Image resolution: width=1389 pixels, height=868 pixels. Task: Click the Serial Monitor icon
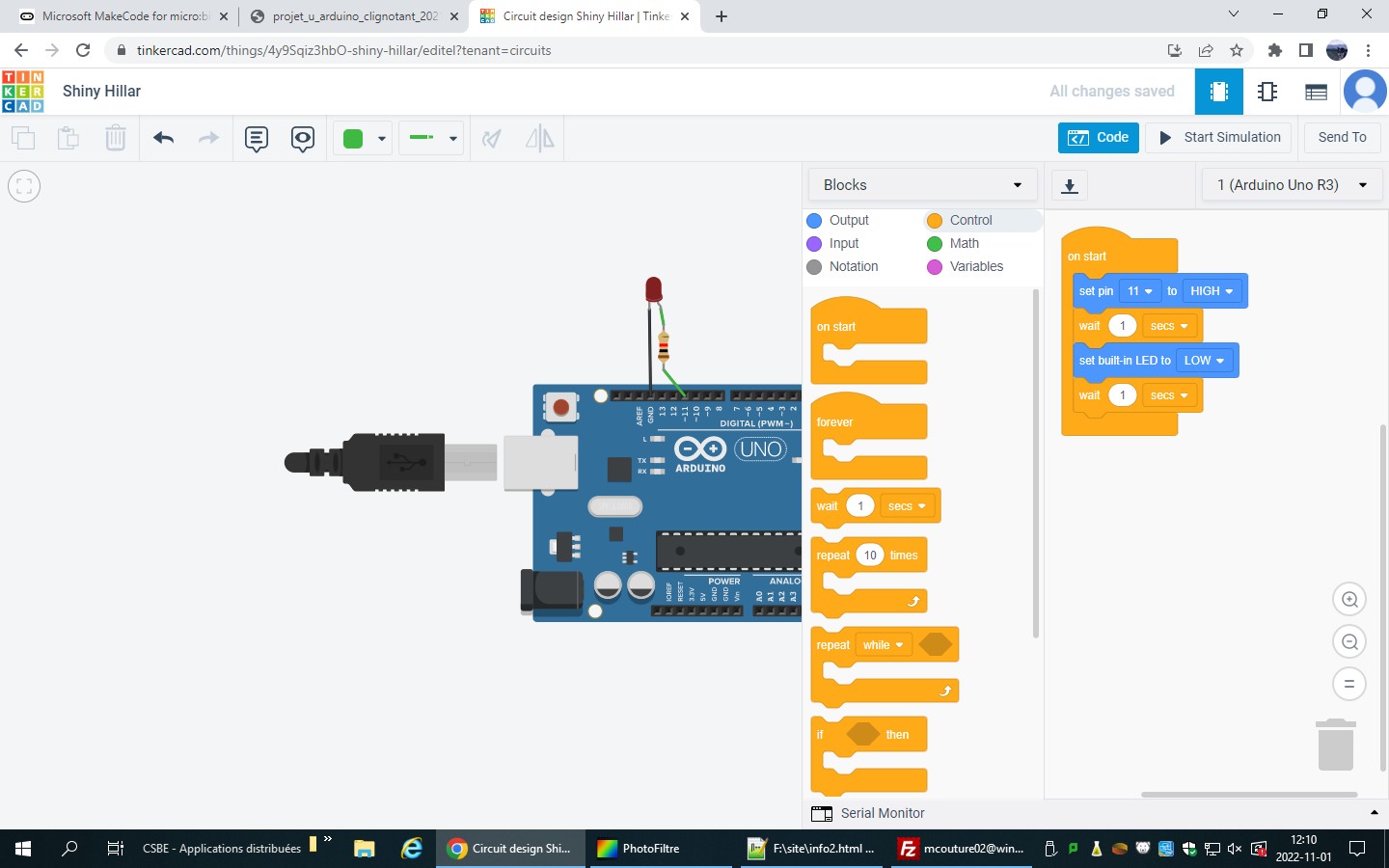coord(822,813)
